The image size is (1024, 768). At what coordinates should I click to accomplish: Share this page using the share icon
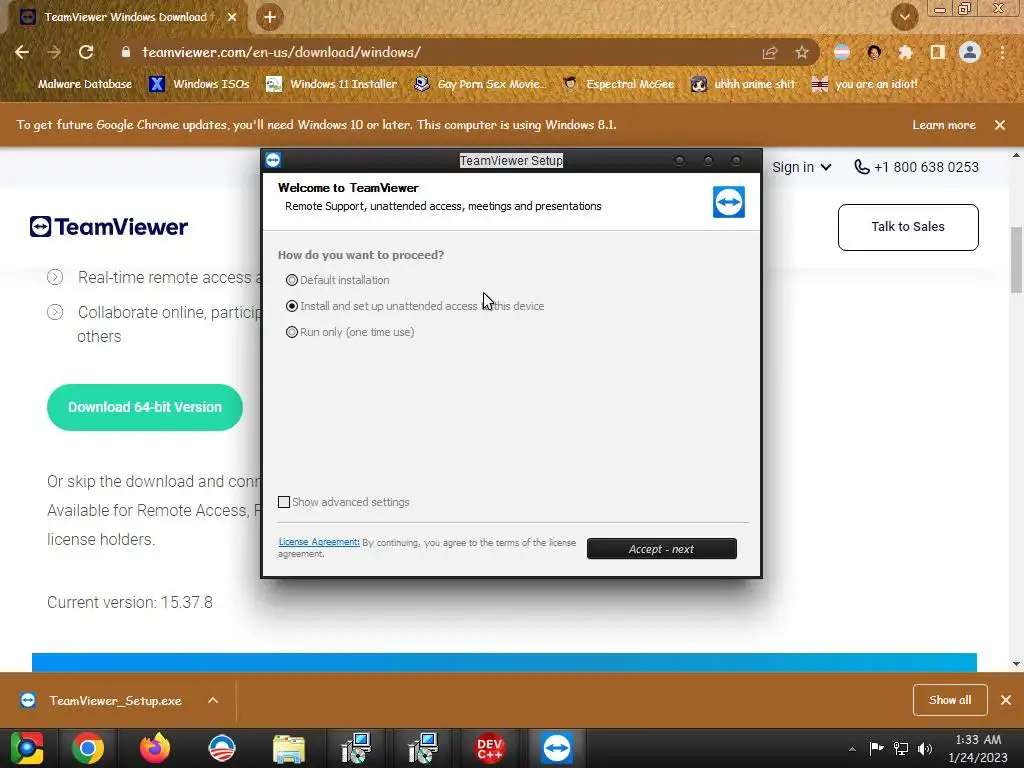tap(770, 52)
